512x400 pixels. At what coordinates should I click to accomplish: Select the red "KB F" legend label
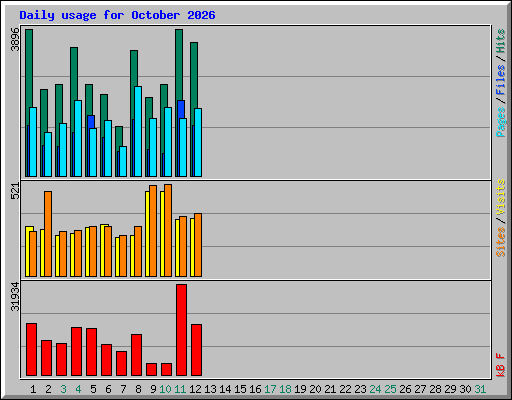[501, 365]
